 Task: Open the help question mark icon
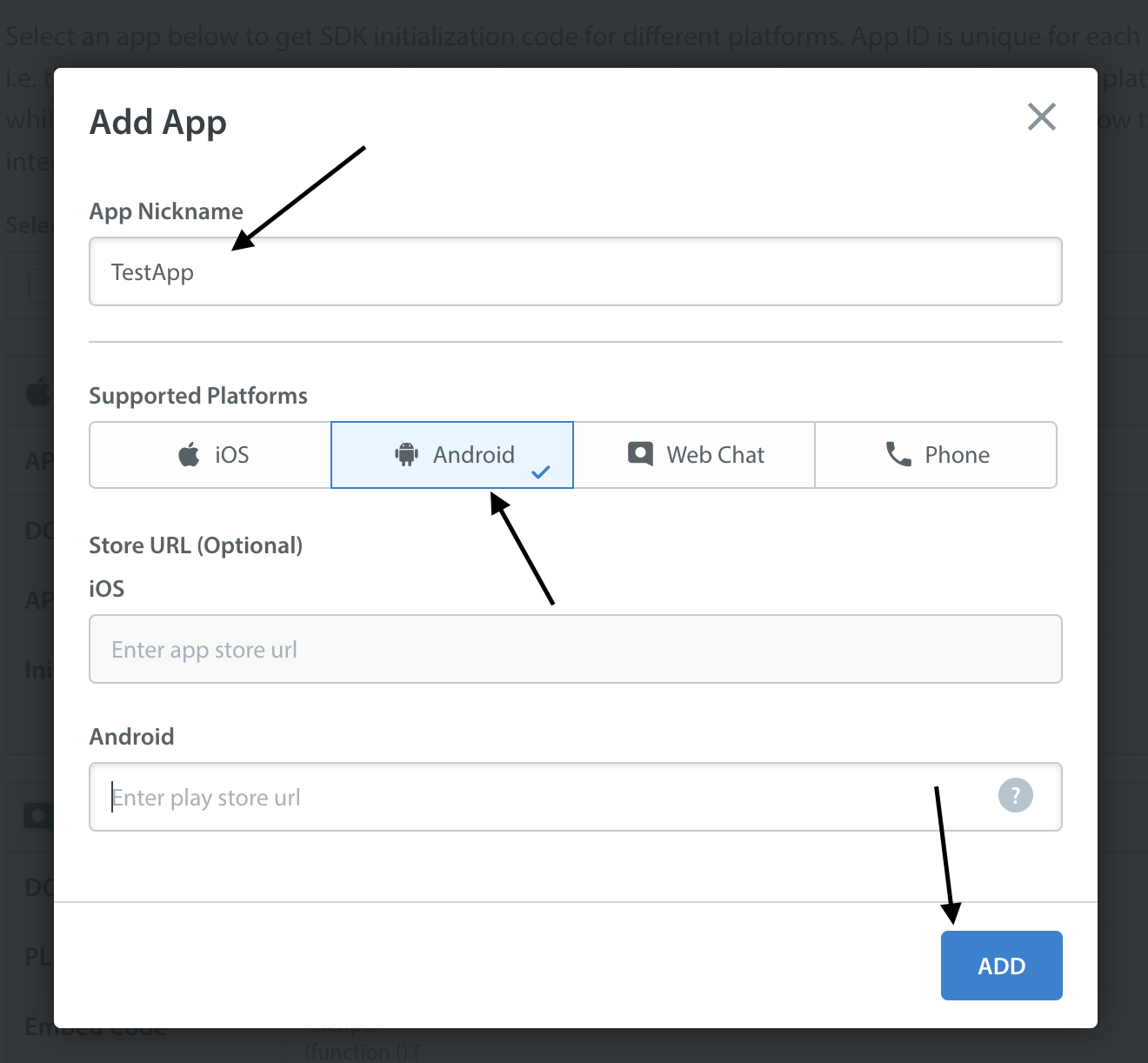(1015, 795)
